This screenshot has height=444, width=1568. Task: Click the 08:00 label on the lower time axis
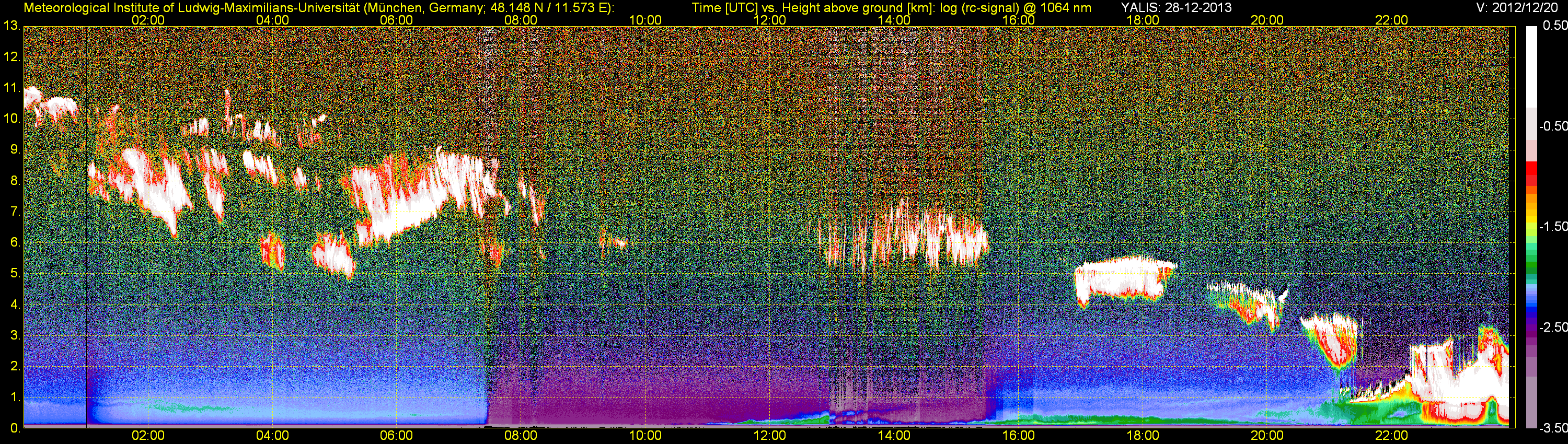[521, 436]
